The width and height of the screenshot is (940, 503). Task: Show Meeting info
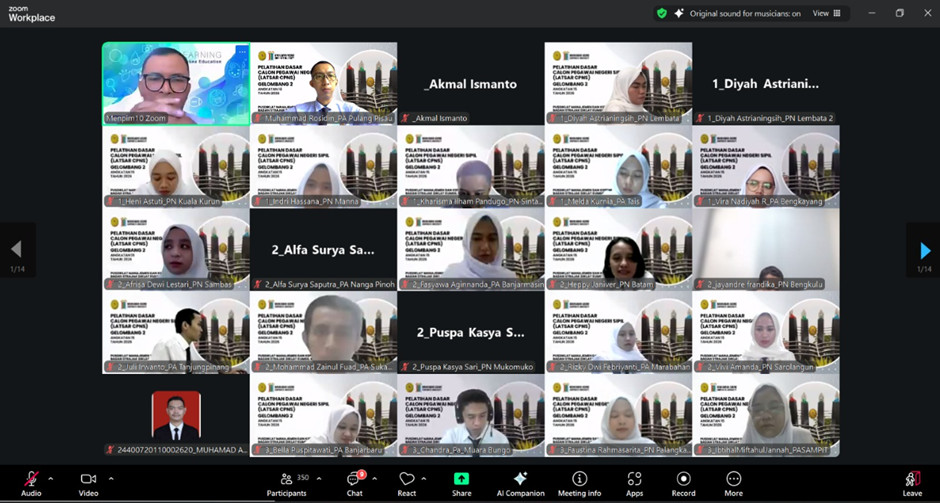point(579,481)
